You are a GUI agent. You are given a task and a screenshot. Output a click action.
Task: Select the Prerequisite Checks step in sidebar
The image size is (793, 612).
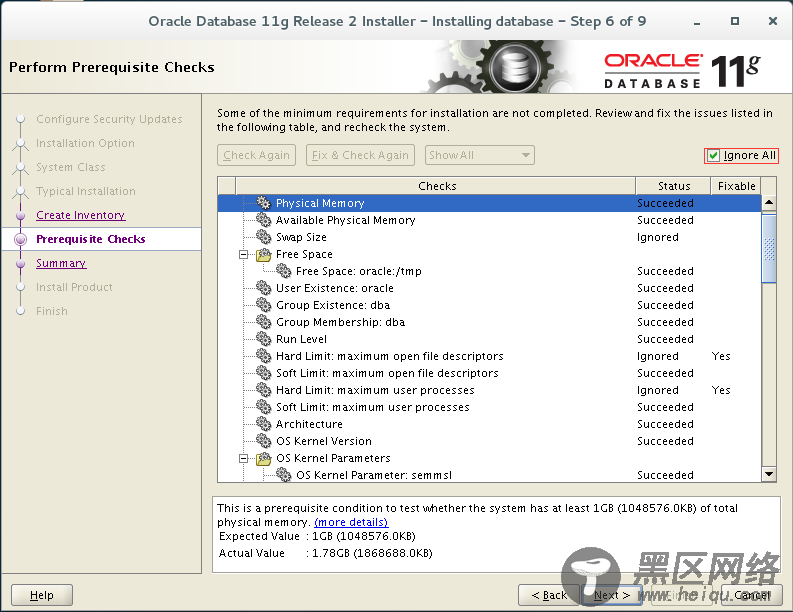click(x=91, y=239)
